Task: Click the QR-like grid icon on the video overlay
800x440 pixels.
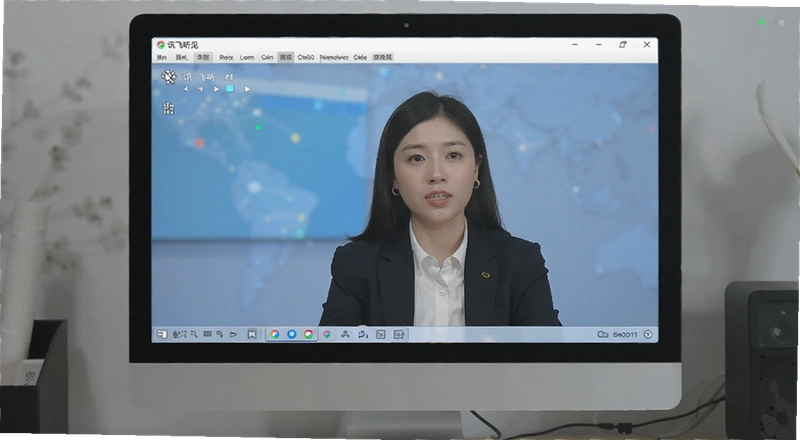Action: click(x=169, y=108)
